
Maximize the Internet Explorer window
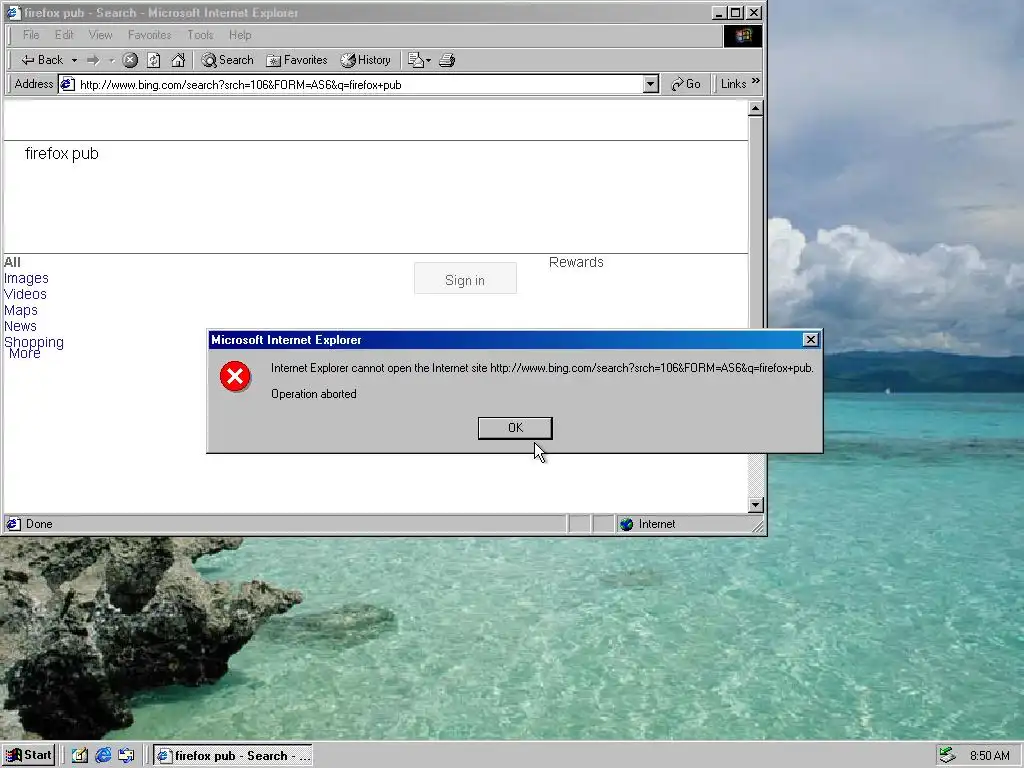pos(736,12)
